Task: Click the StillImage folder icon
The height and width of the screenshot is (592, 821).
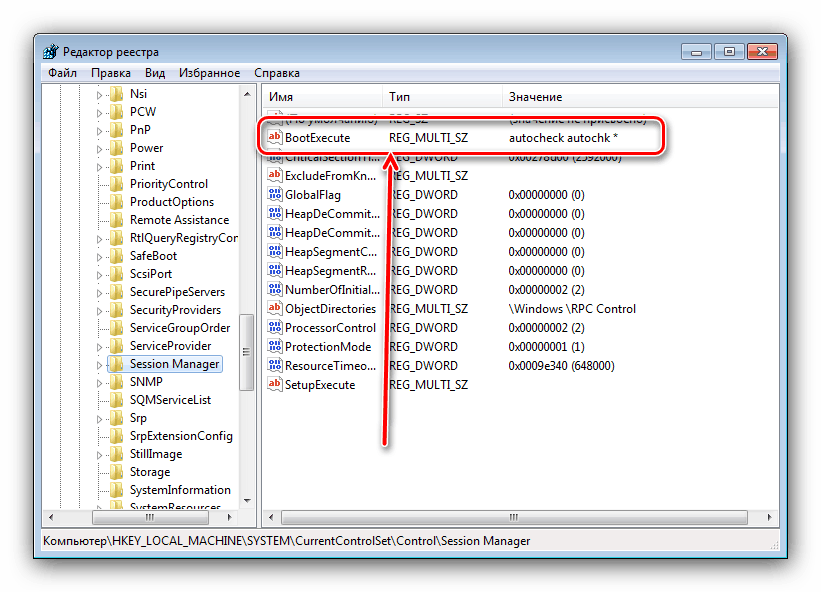Action: pos(117,454)
